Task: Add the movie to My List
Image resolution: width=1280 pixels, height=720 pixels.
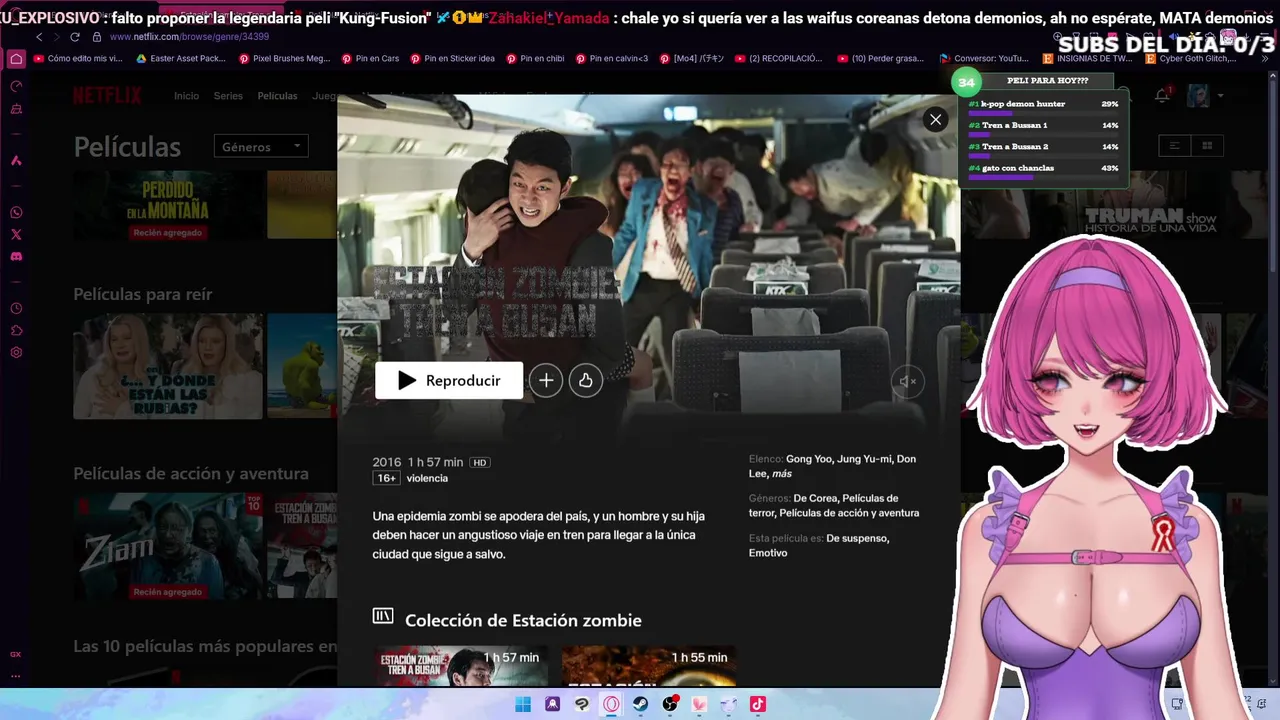Action: (546, 380)
